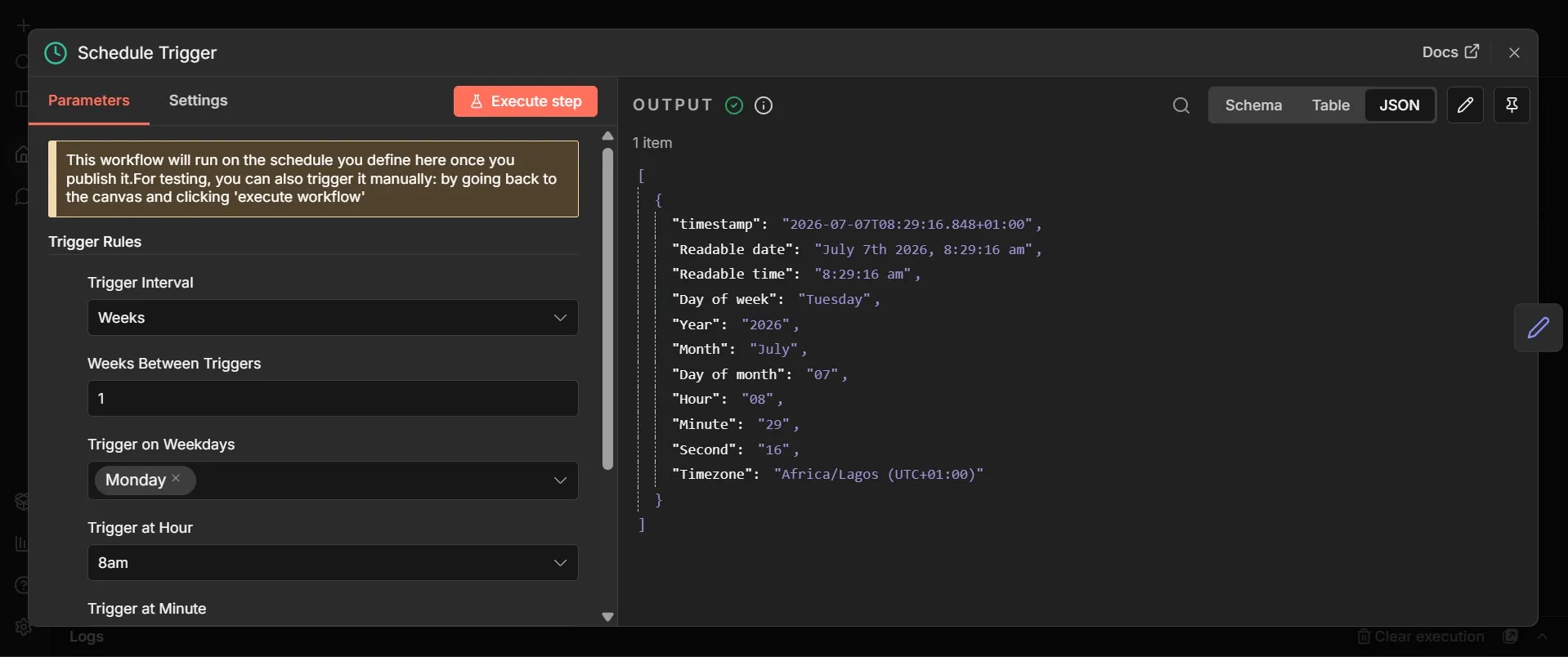Switch output view to Schema
Screen dimensions: 1568x657
[1253, 105]
